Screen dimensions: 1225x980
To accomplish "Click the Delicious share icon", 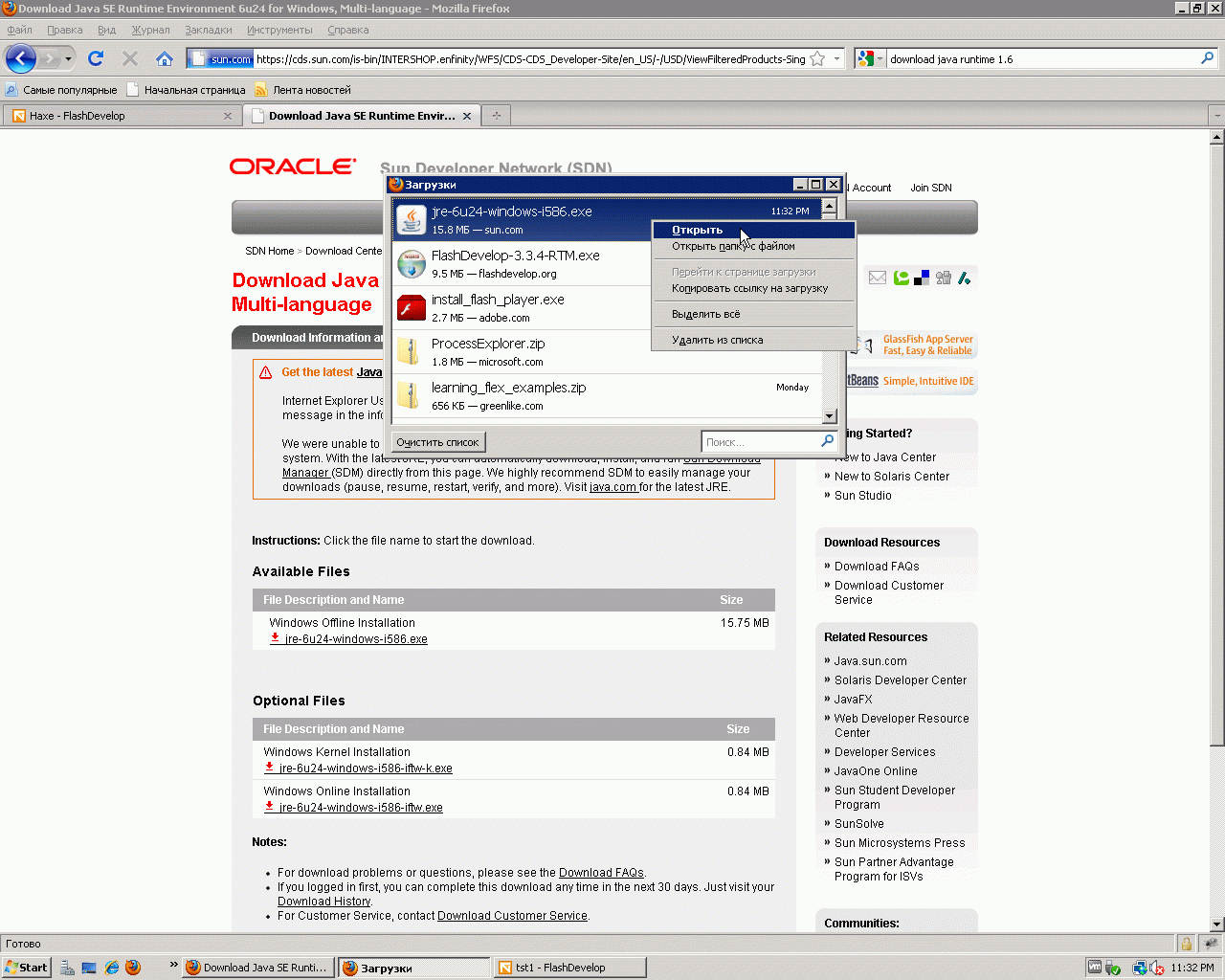I will [x=922, y=278].
